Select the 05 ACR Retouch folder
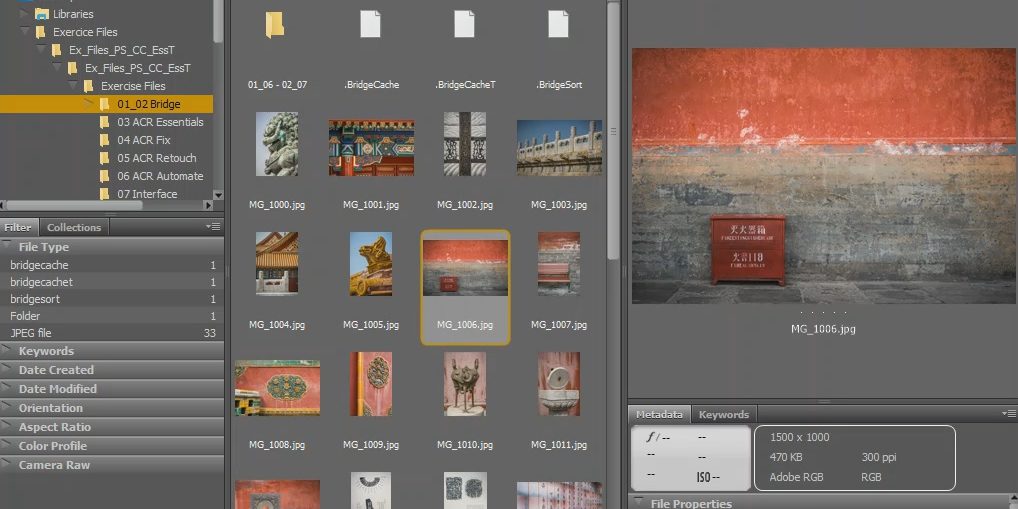Viewport: 1018px width, 509px height. point(156,158)
